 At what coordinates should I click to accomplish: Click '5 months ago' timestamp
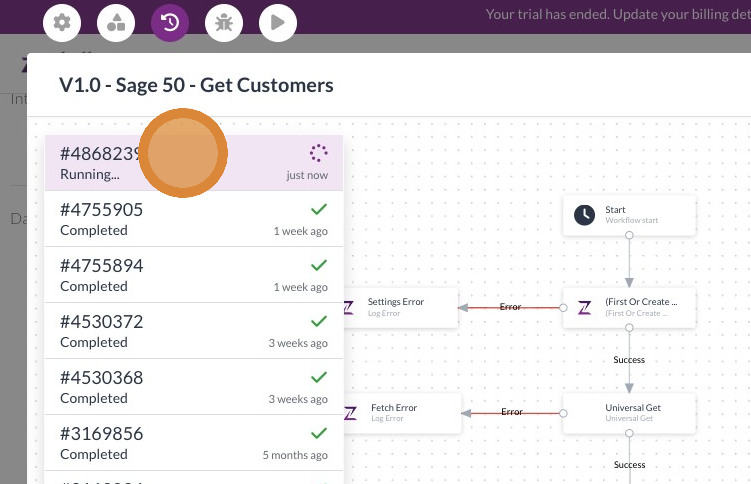click(295, 455)
